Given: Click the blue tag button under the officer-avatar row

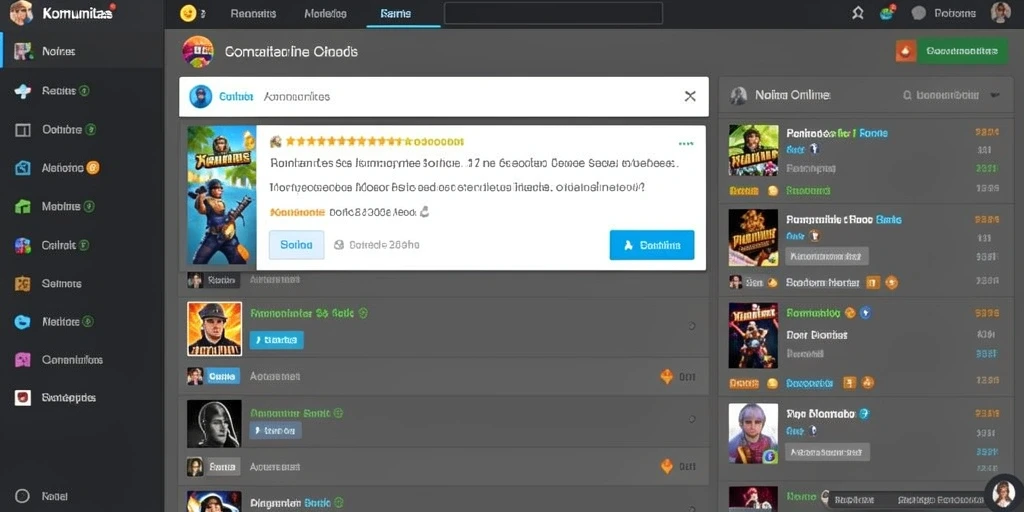Looking at the screenshot, I should pos(276,340).
